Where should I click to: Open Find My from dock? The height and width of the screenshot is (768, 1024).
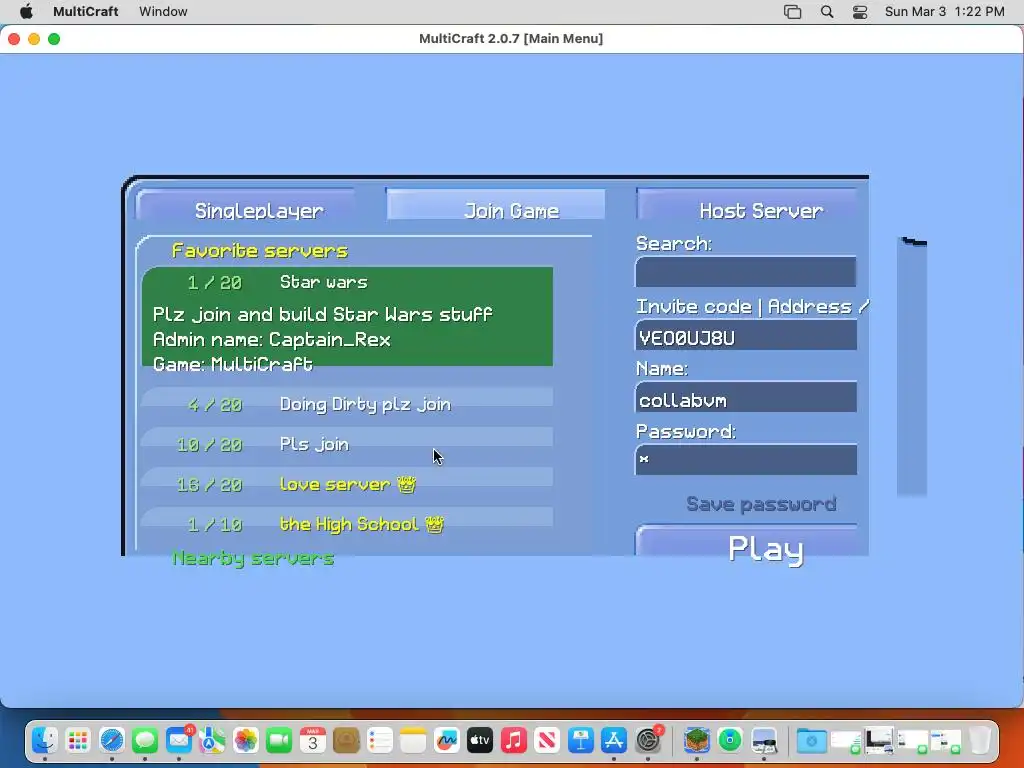click(x=730, y=740)
